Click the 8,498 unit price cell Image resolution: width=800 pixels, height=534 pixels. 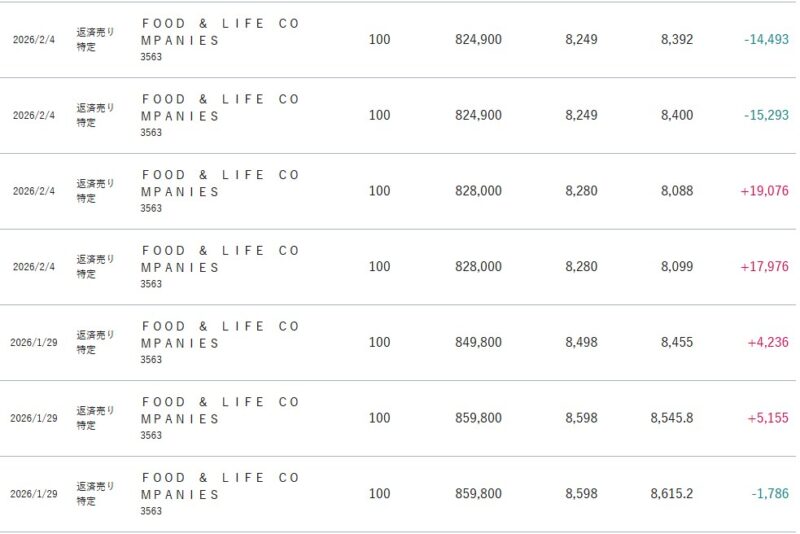click(x=581, y=343)
